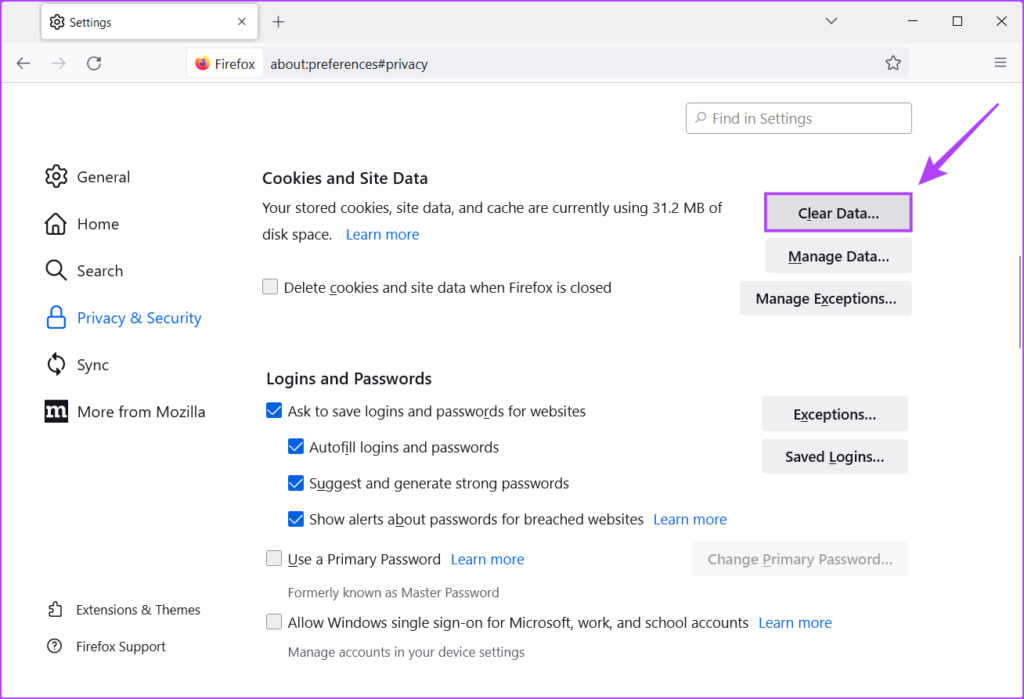
Task: Click inside the Find in Settings field
Action: coord(798,118)
